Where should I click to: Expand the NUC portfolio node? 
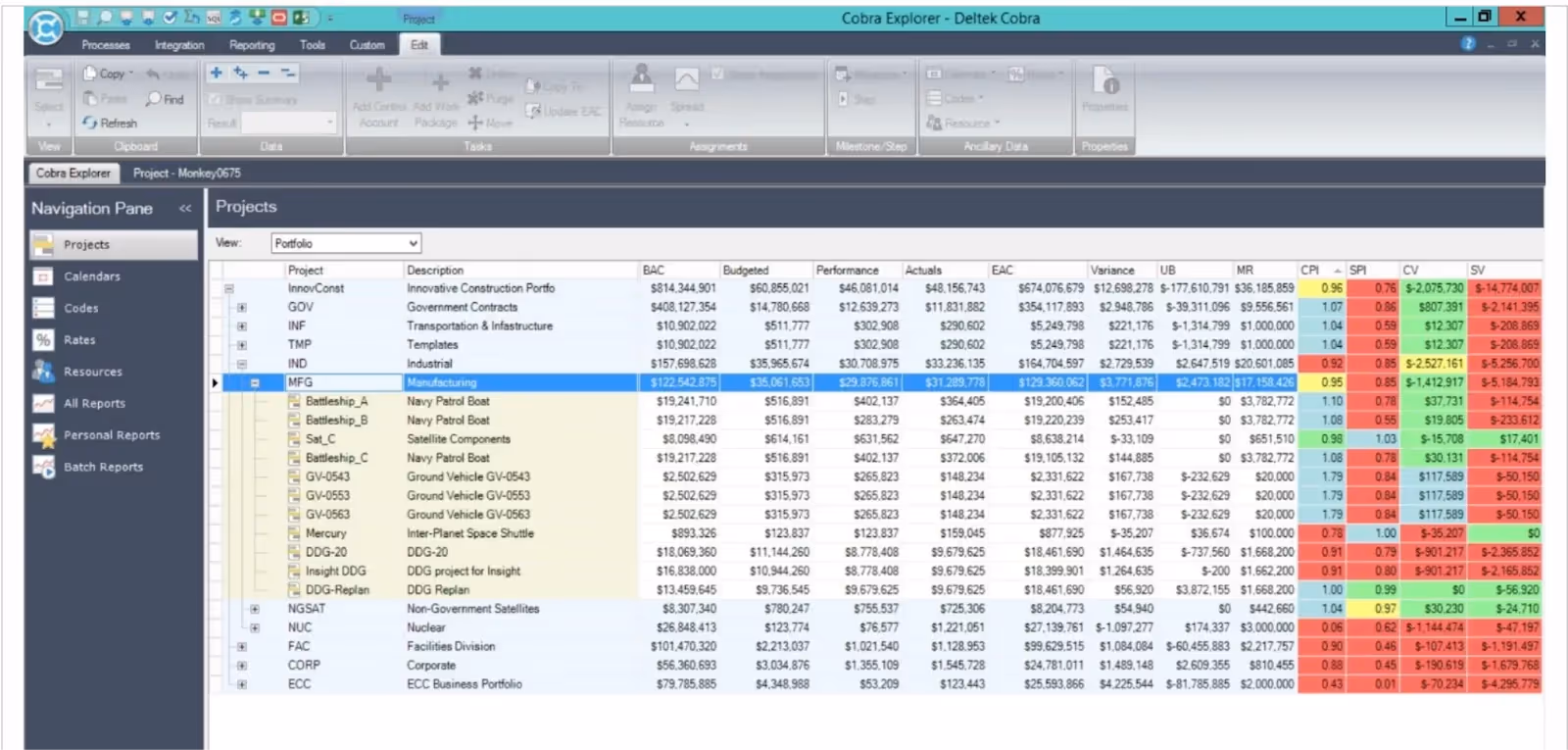[x=255, y=627]
